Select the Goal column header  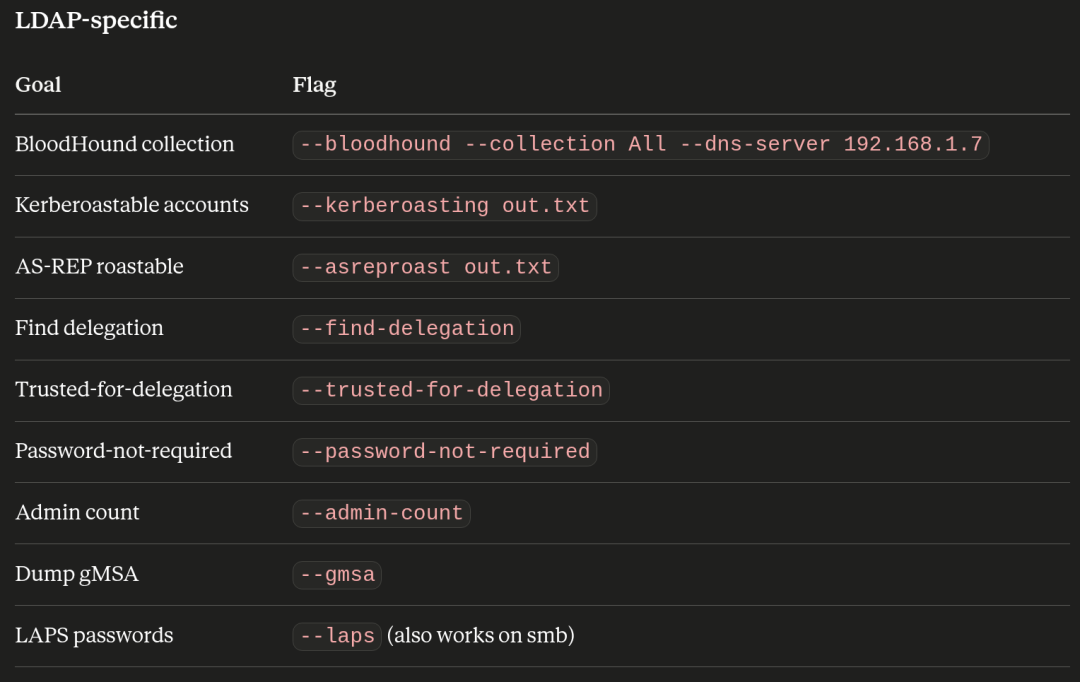[38, 85]
